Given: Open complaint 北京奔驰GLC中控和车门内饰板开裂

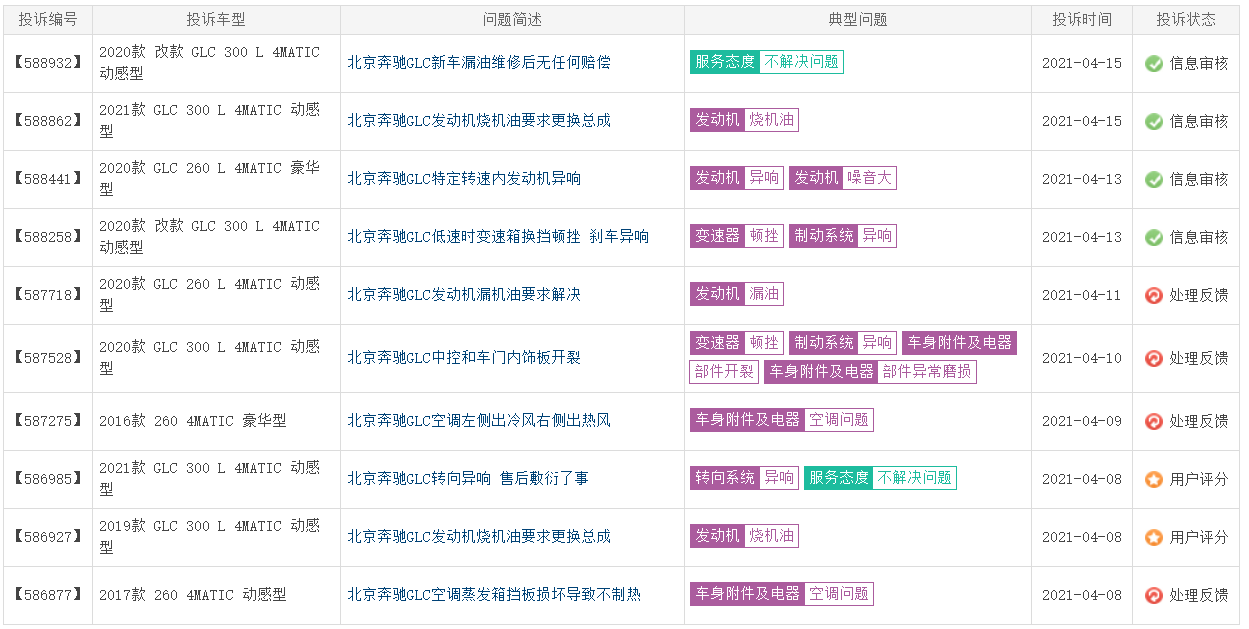Looking at the screenshot, I should (464, 357).
